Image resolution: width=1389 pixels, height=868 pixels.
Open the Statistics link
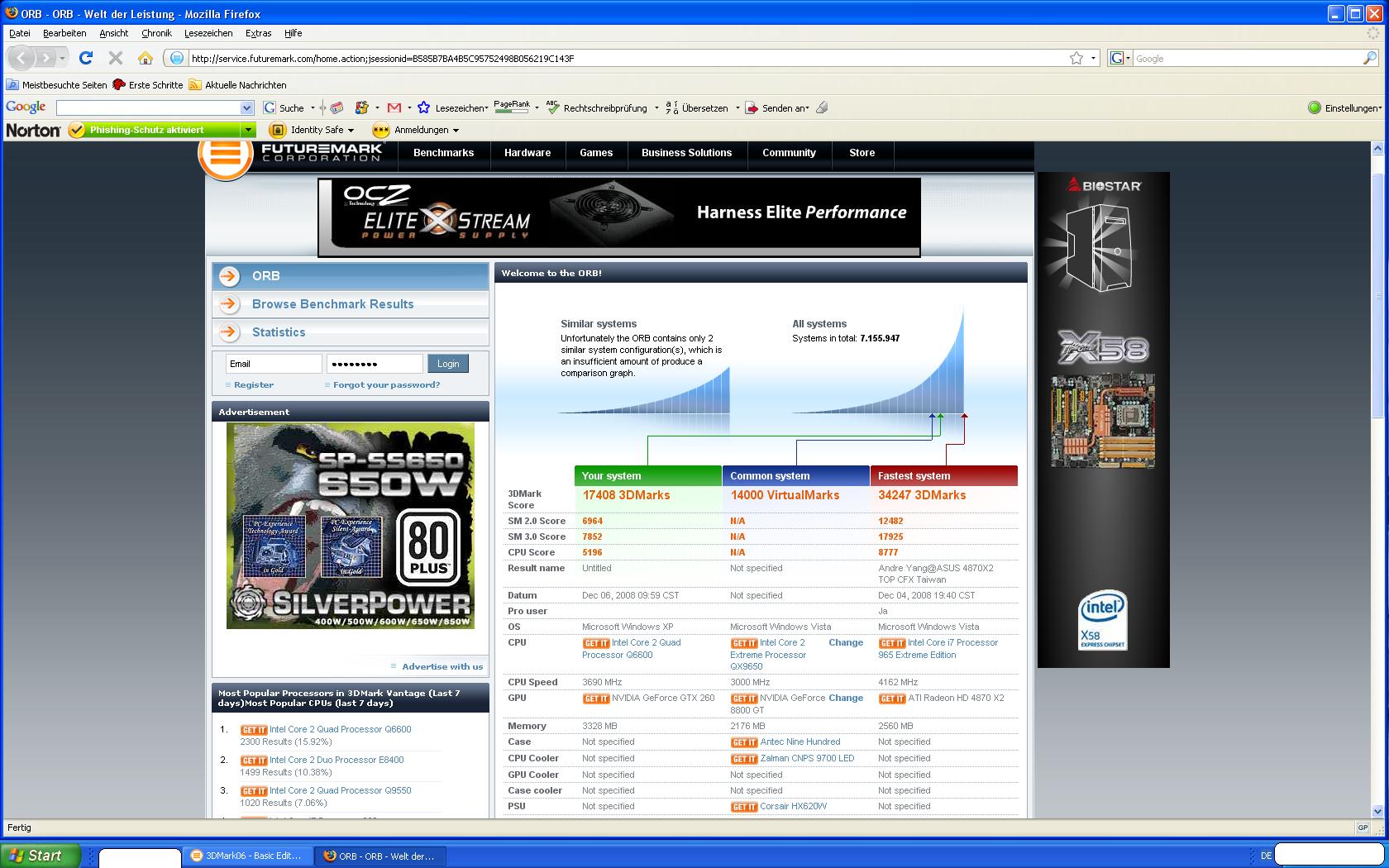click(279, 332)
